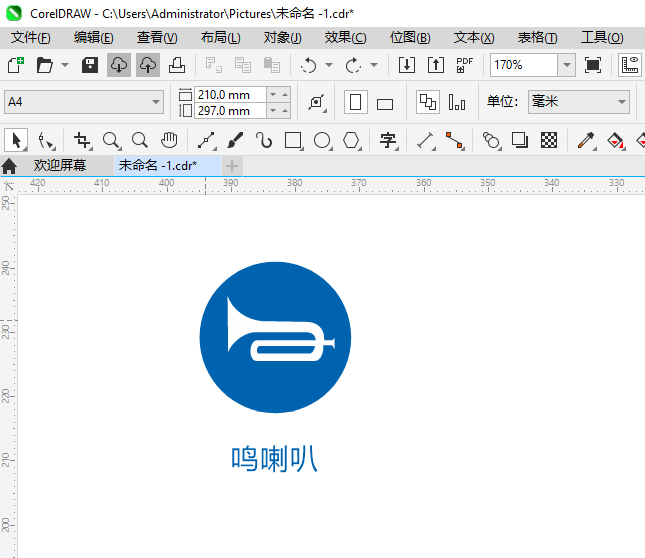Open the Undo history dropdown arrow
This screenshot has width=645, height=558.
329,65
